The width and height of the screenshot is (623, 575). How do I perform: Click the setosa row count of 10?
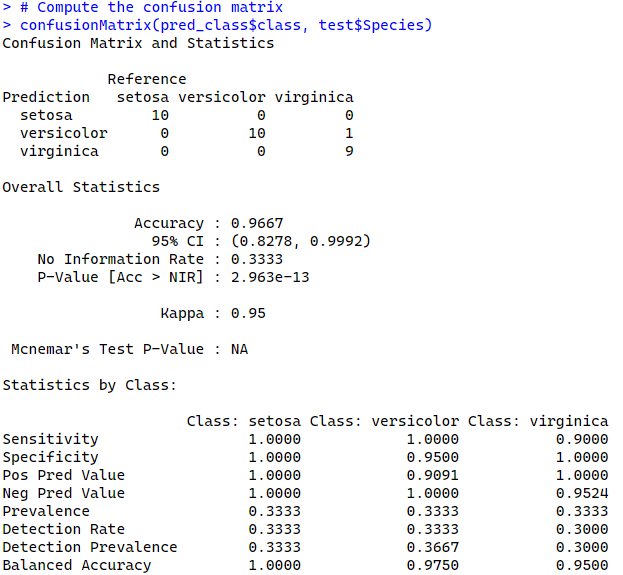point(160,115)
